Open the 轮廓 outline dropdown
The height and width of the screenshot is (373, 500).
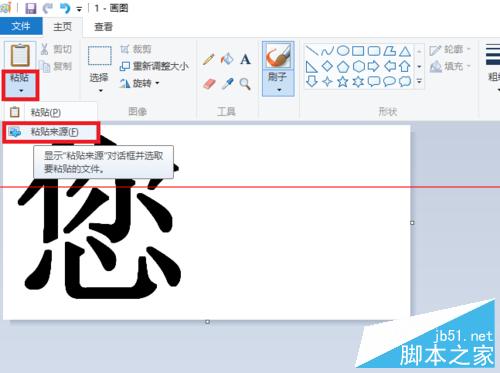pyautogui.click(x=450, y=50)
